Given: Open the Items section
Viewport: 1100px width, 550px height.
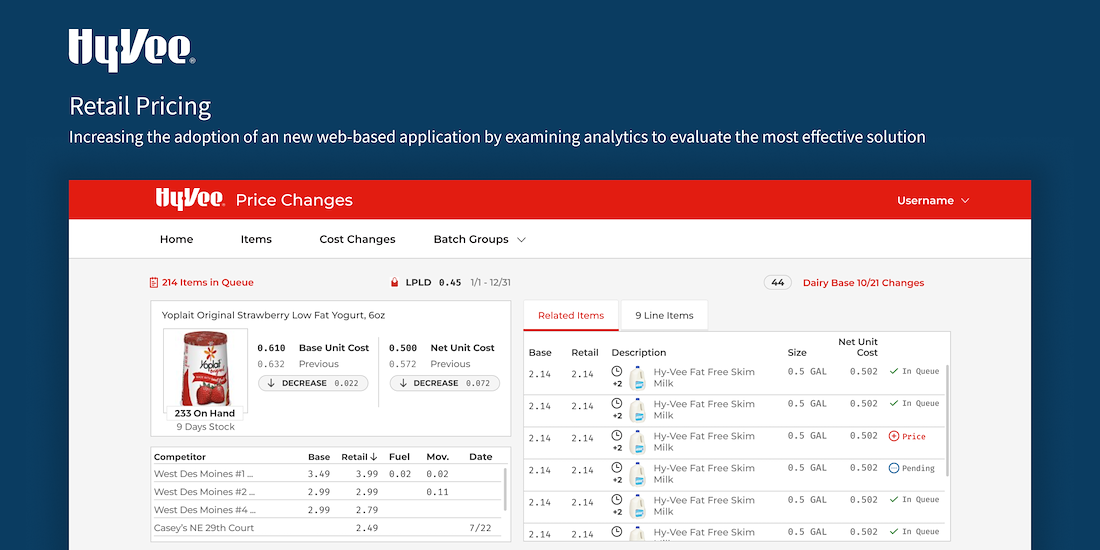Looking at the screenshot, I should click(x=256, y=239).
